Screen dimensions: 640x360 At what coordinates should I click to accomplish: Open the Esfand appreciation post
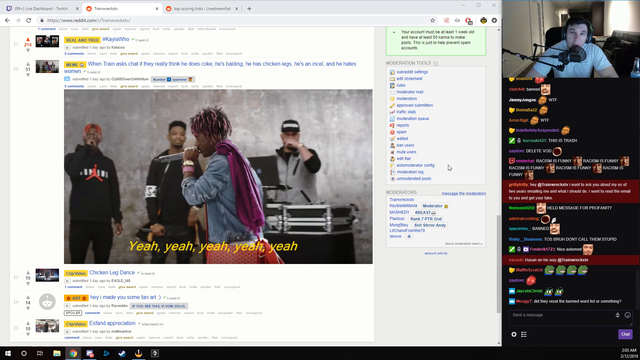pos(112,323)
